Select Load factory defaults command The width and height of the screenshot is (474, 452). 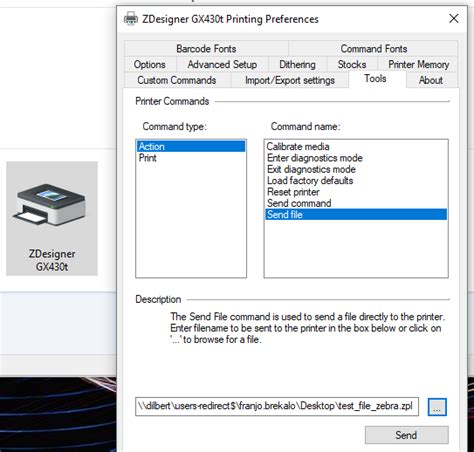click(x=356, y=180)
